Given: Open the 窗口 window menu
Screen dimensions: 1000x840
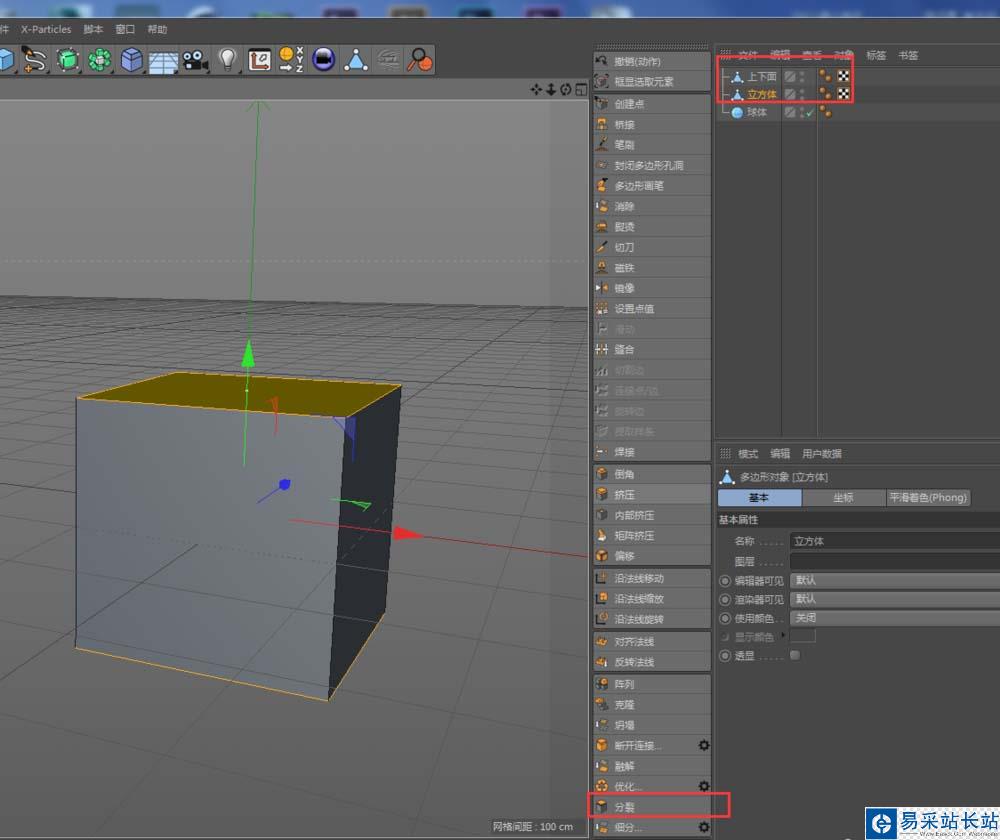Looking at the screenshot, I should (125, 29).
